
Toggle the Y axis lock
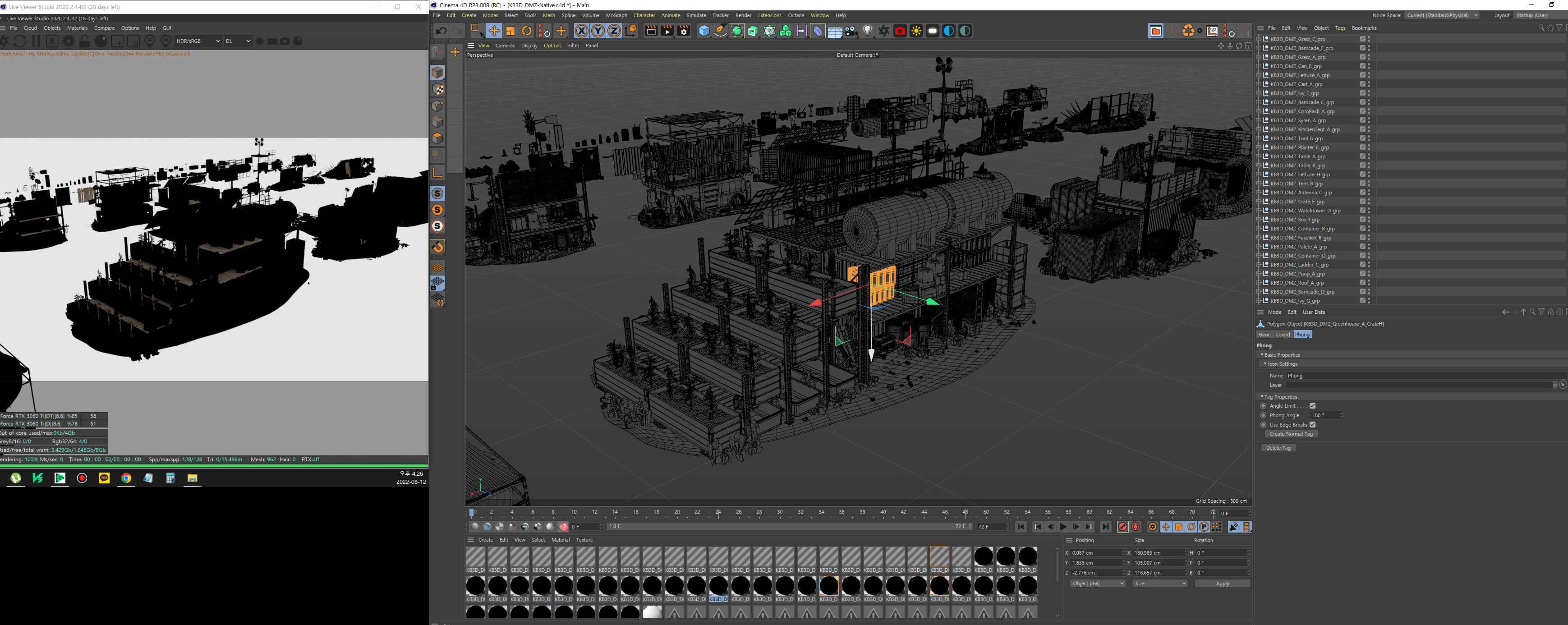[598, 31]
